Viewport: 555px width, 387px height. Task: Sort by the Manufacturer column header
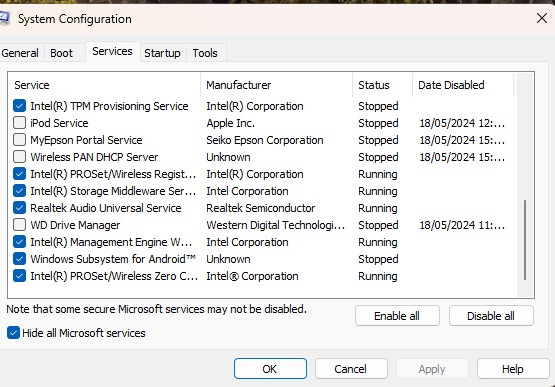[x=276, y=85]
